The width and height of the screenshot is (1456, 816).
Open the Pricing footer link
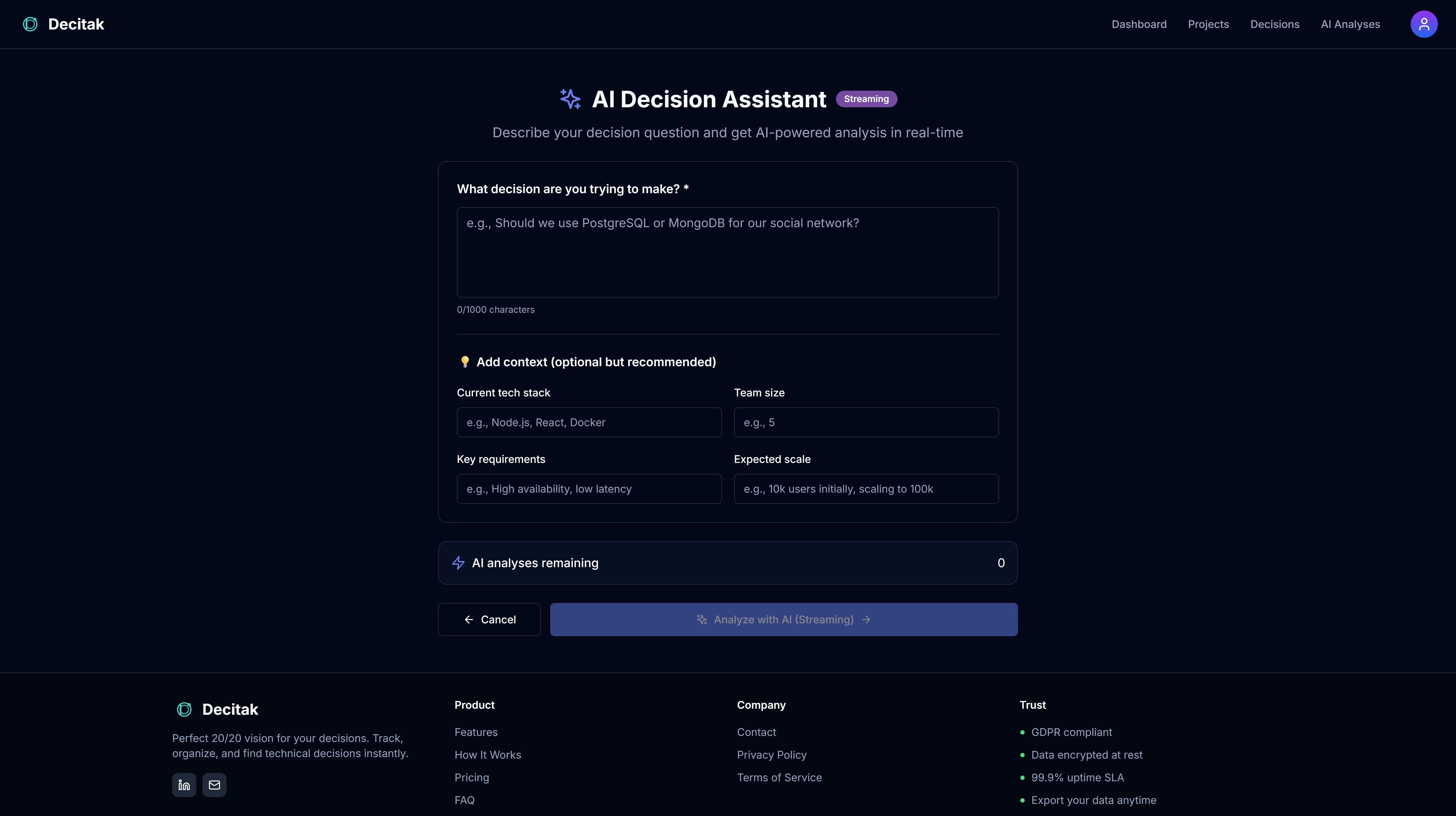(471, 777)
